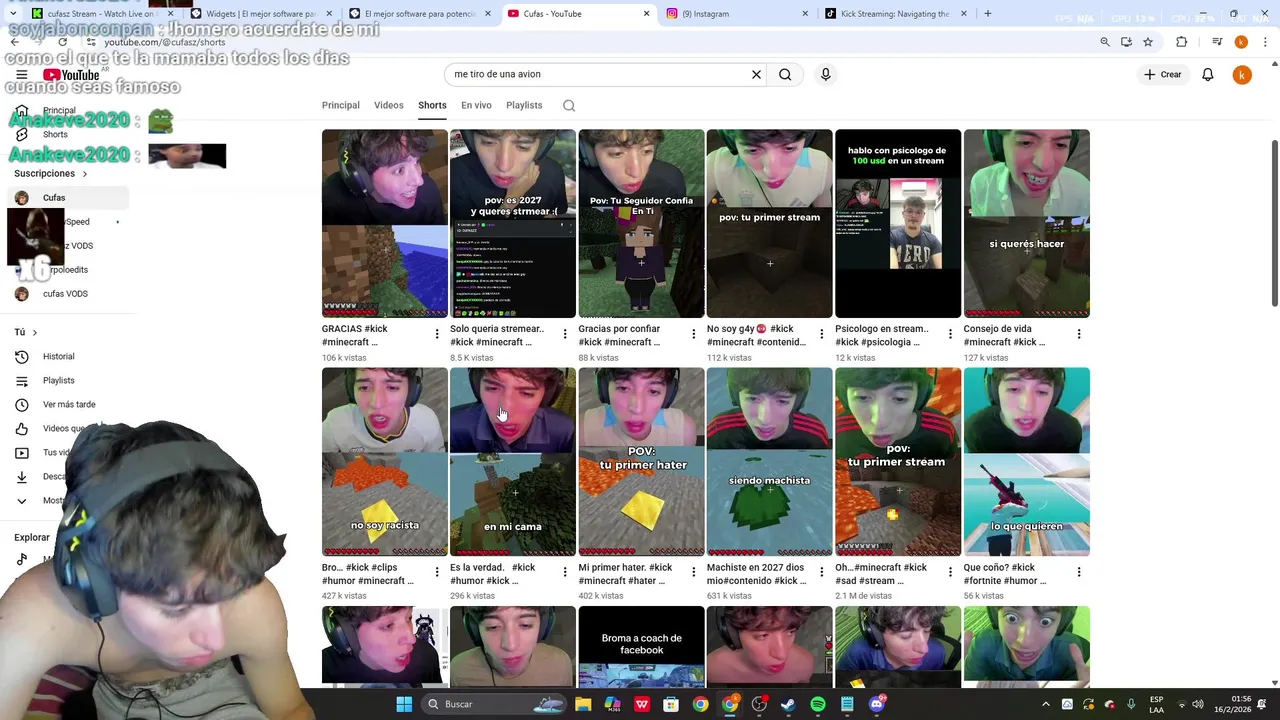Switch to the En vivo channel tab

pyautogui.click(x=476, y=105)
